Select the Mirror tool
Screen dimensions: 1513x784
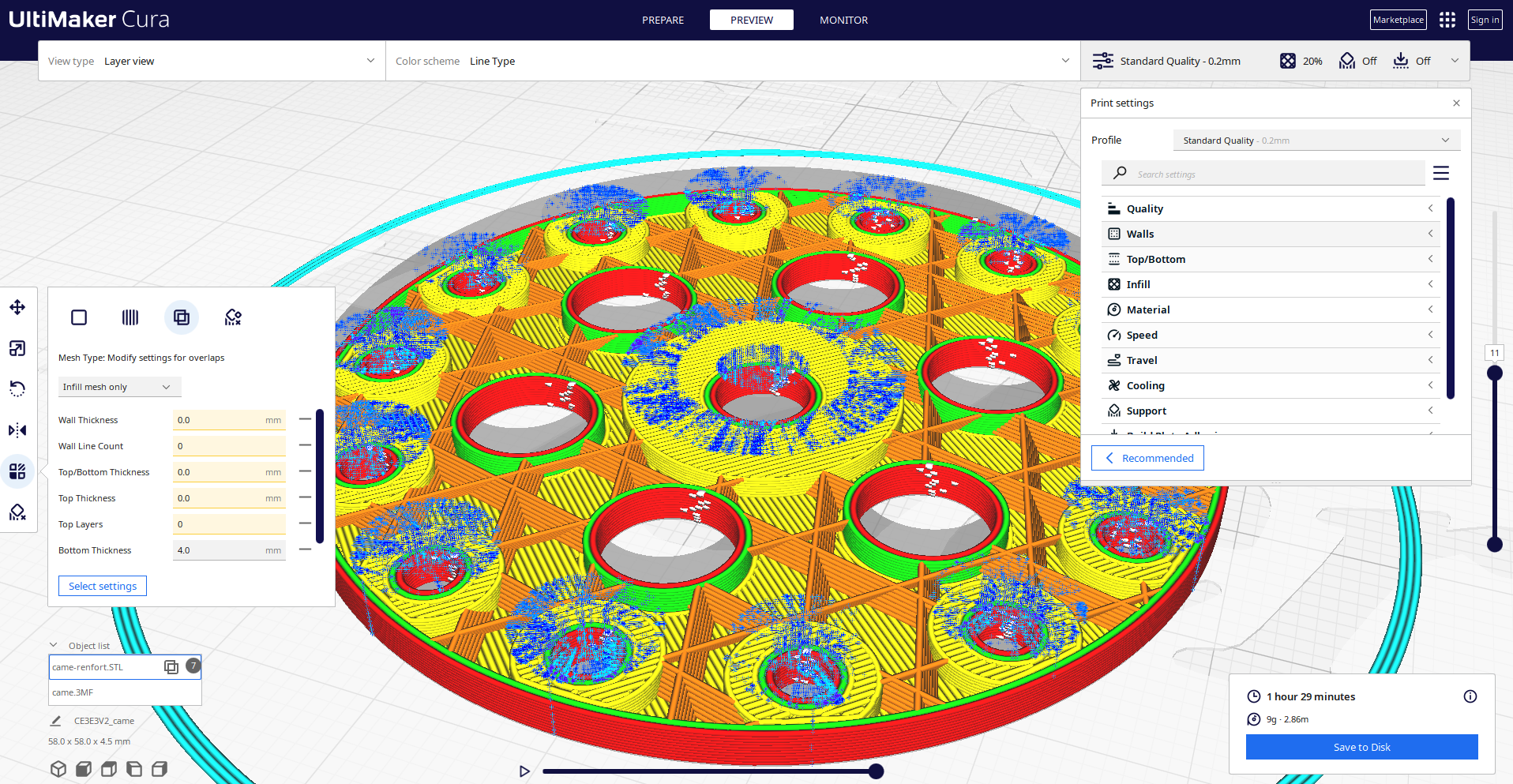pos(17,430)
